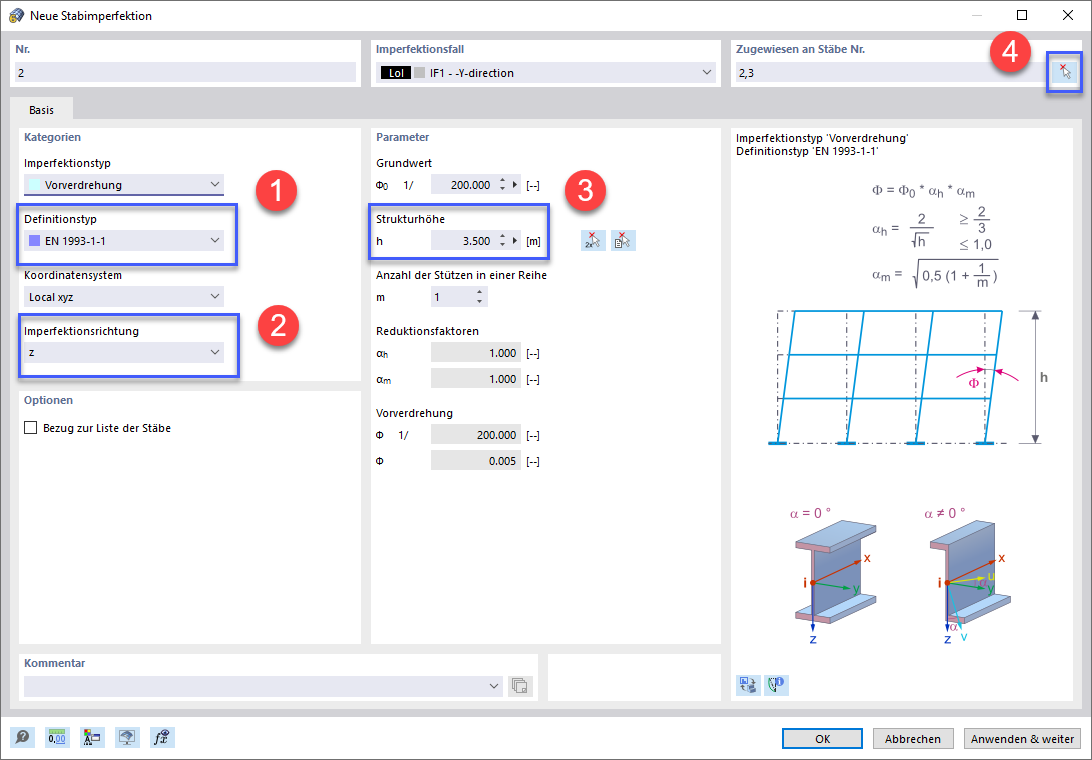Click the Vorverdrehung Φ 1/ field 200.000
This screenshot has height=760, width=1092.
pos(476,435)
